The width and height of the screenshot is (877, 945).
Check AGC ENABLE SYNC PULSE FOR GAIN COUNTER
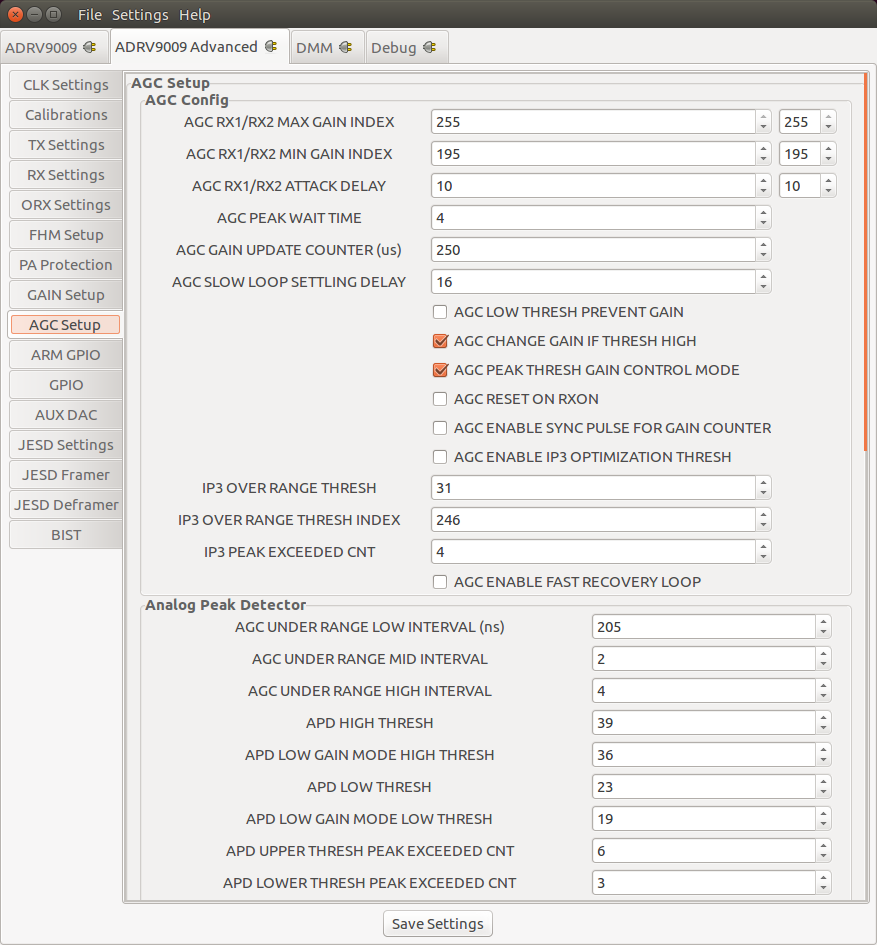(439, 428)
